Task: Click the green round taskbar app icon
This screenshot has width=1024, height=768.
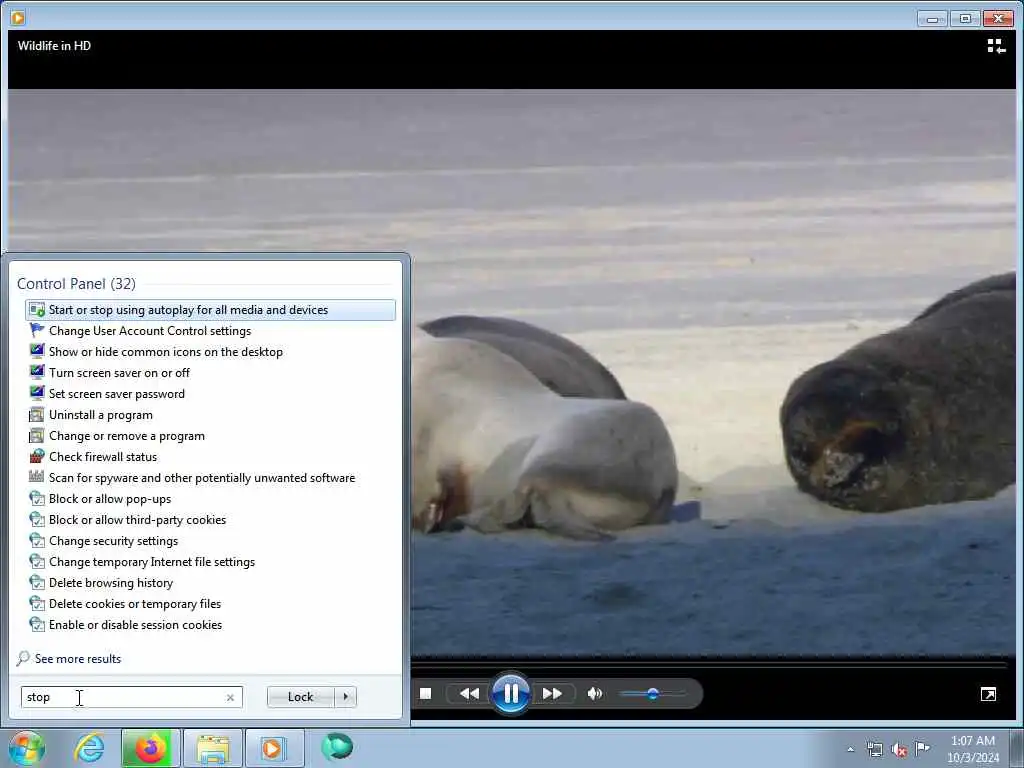Action: point(337,747)
